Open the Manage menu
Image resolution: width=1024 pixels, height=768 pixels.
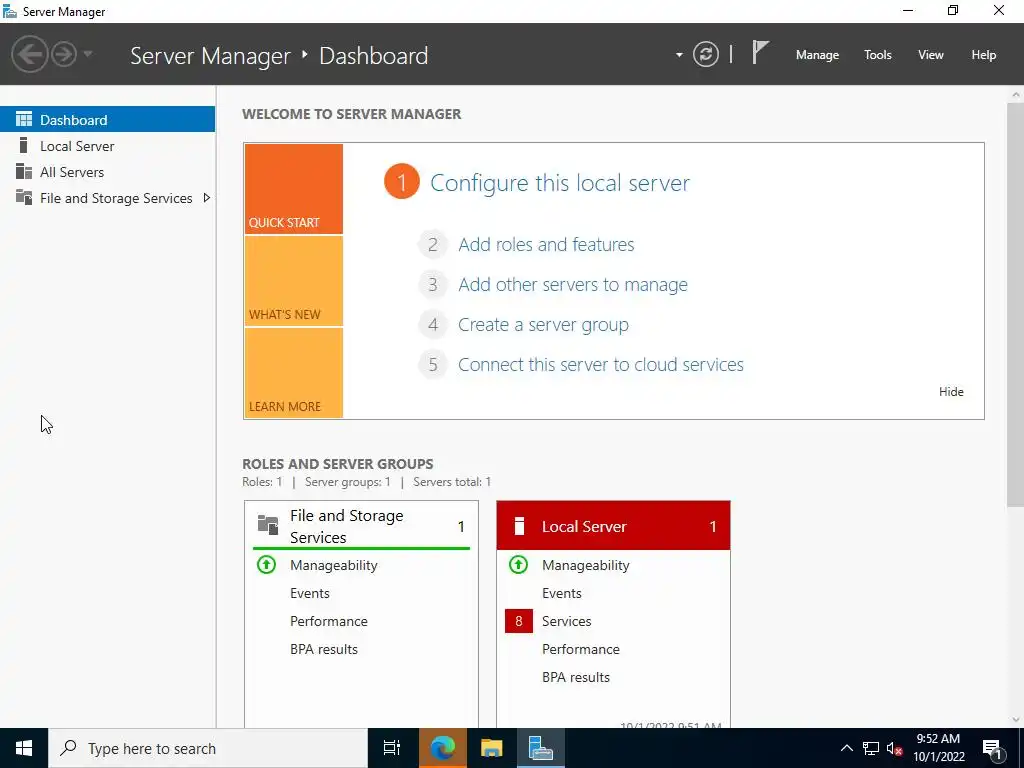click(x=817, y=55)
